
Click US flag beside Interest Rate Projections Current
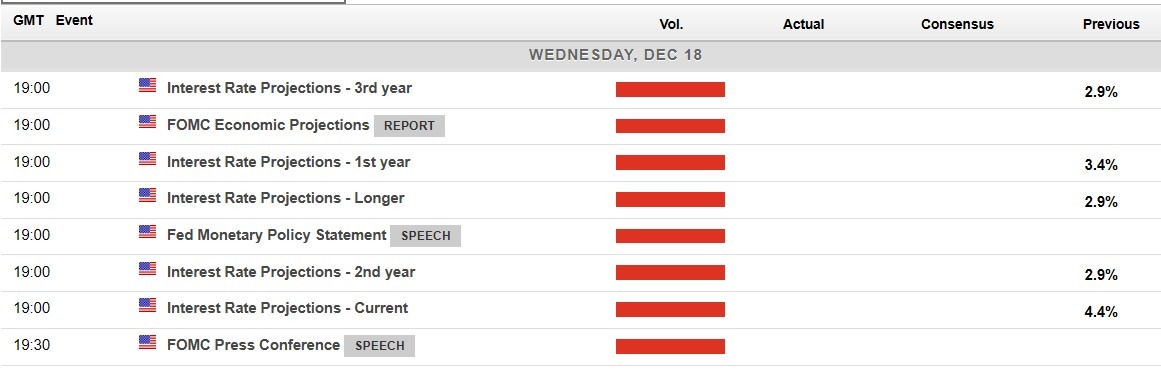click(147, 306)
